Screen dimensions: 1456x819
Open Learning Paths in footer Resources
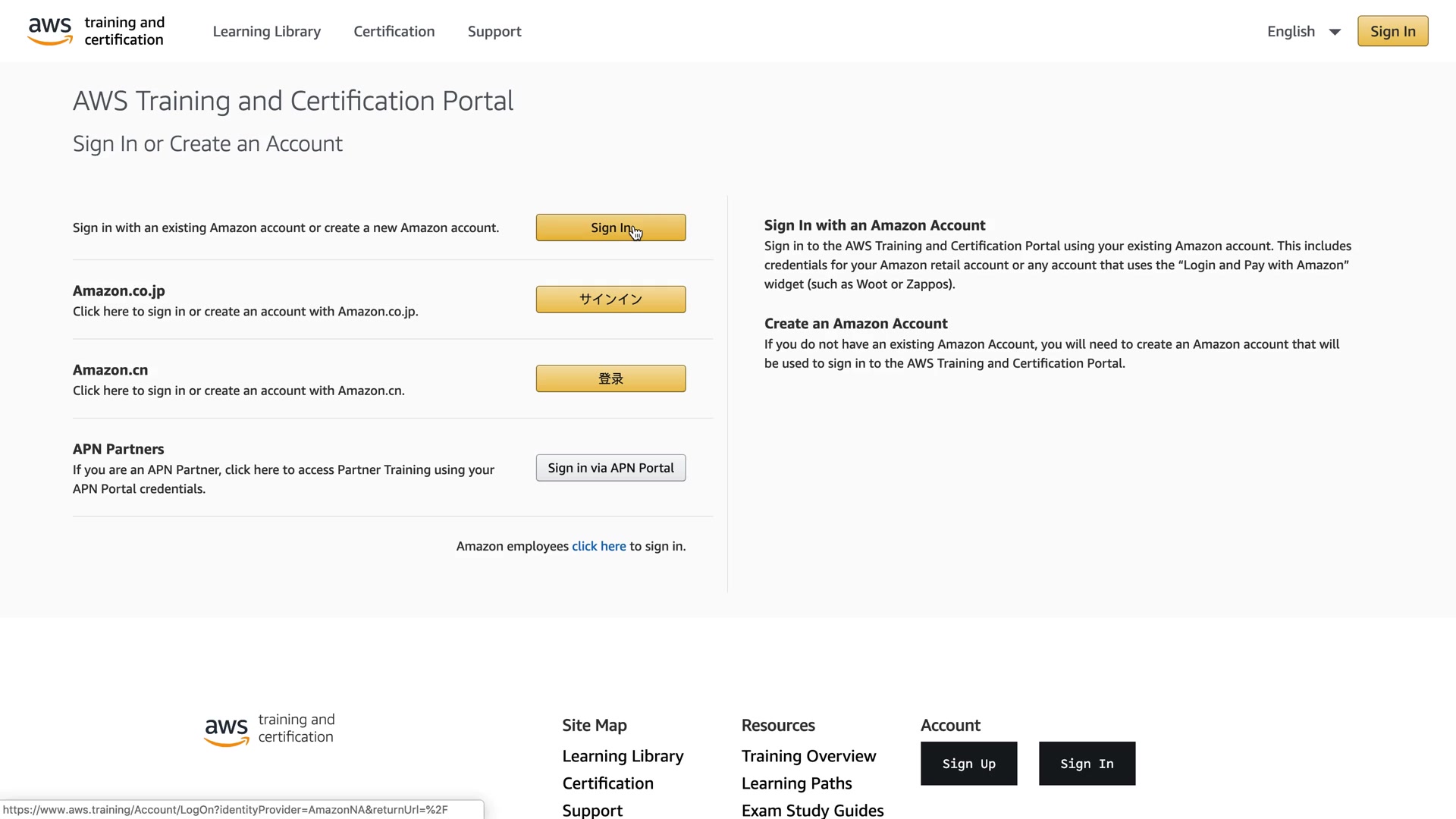click(x=796, y=783)
